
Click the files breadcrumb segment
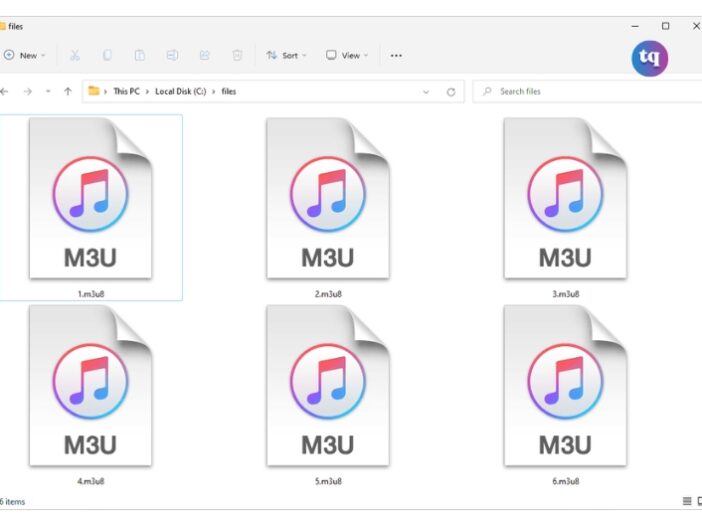click(229, 91)
